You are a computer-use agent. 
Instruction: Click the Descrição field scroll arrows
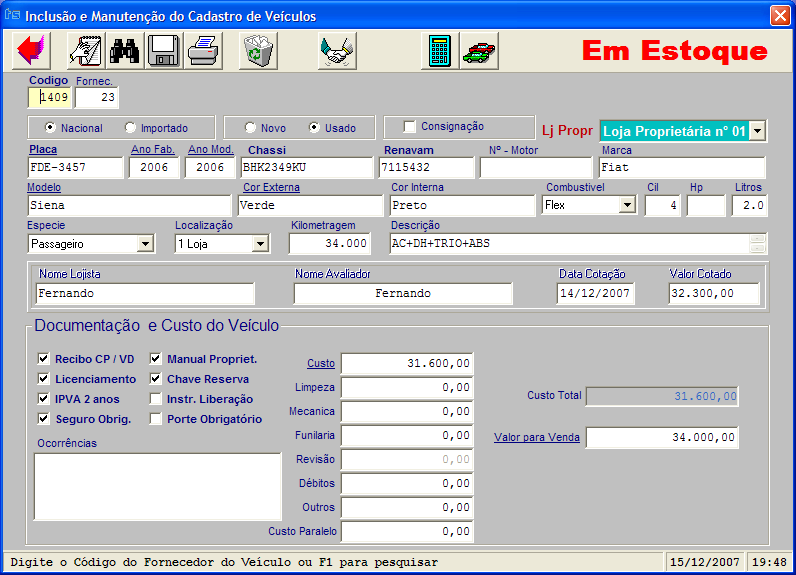point(757,244)
